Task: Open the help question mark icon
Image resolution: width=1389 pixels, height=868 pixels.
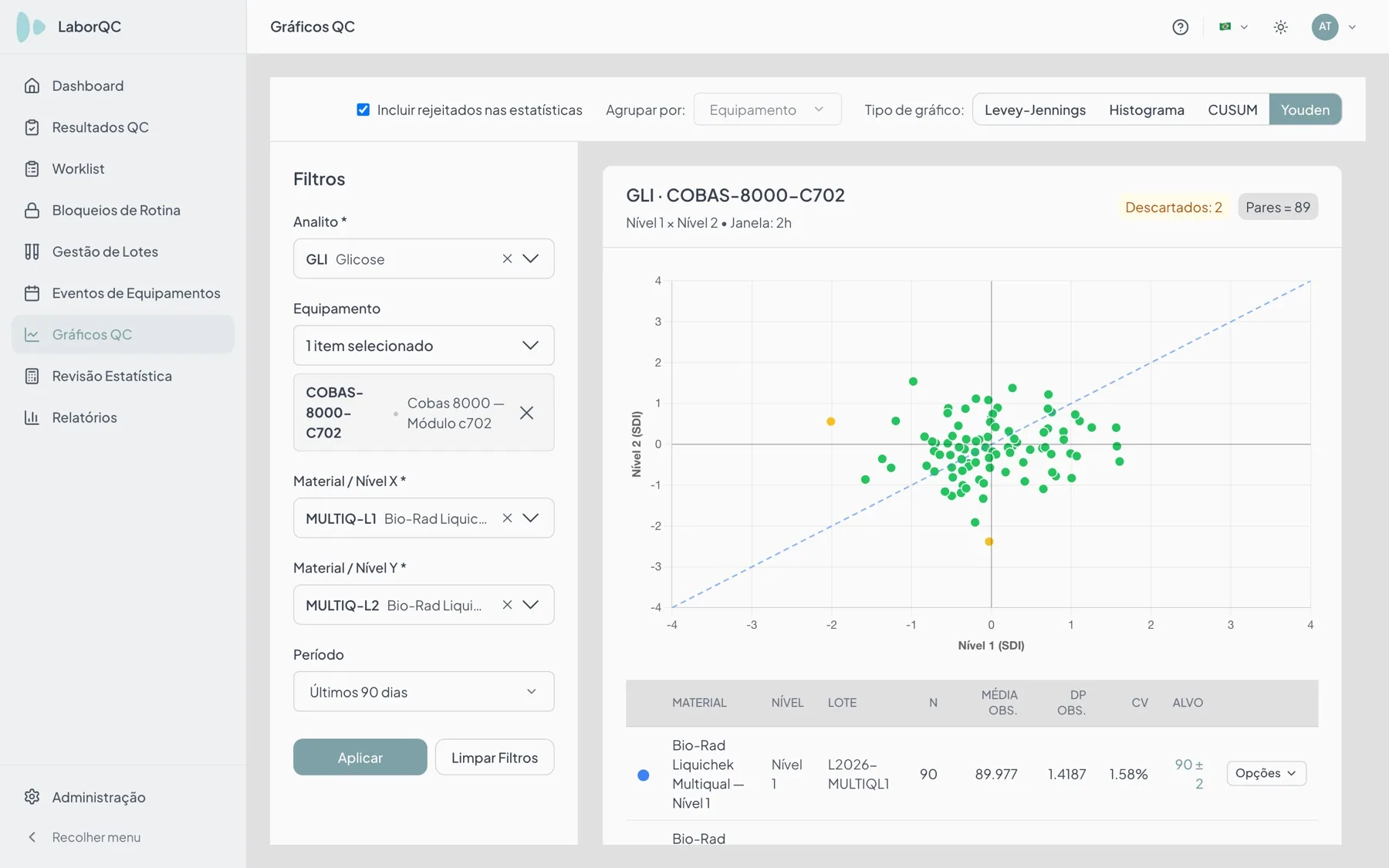Action: click(1180, 27)
